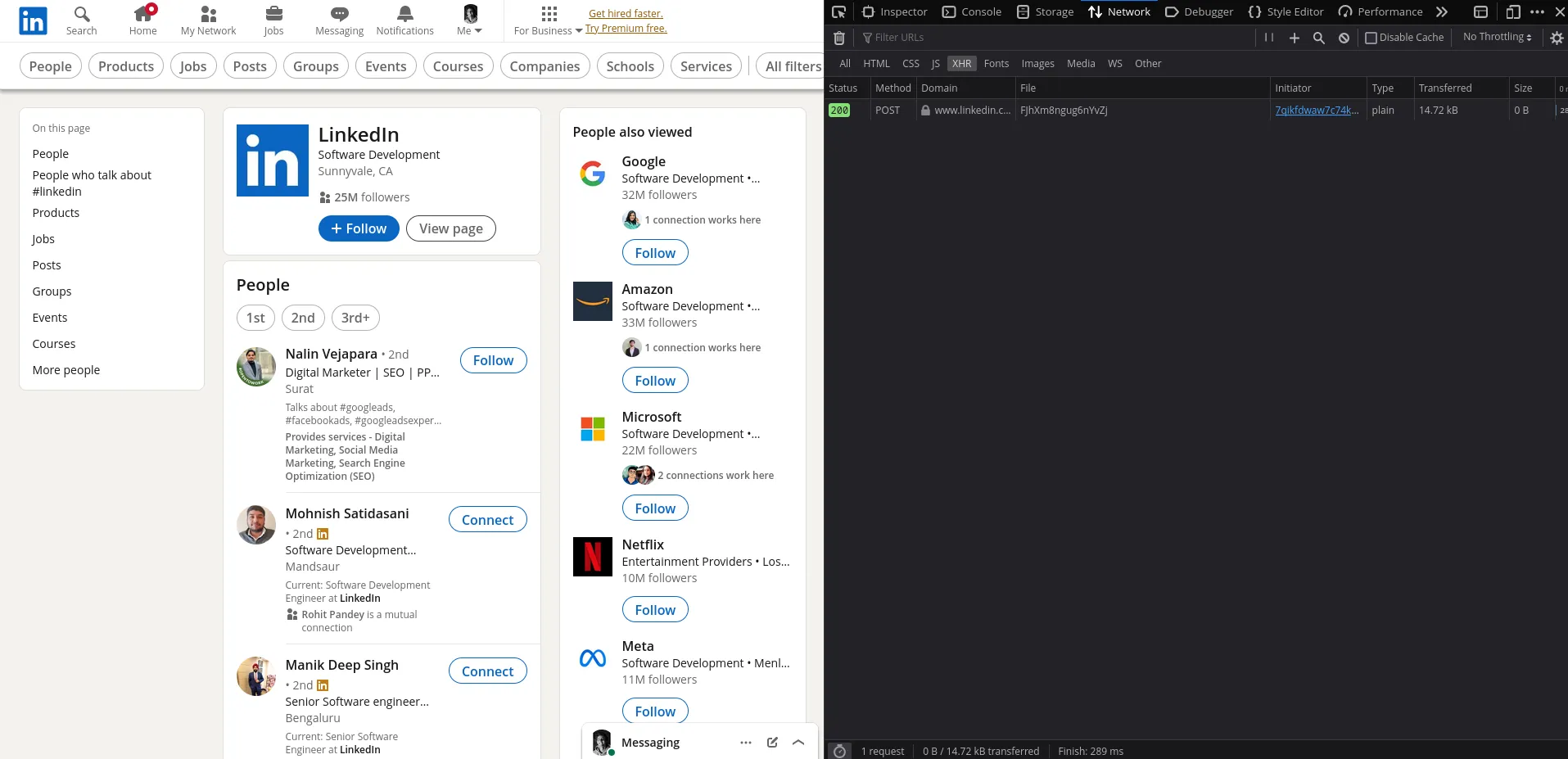1568x759 pixels.
Task: Open the network Search magnifier in DevTools
Action: pos(1319,38)
